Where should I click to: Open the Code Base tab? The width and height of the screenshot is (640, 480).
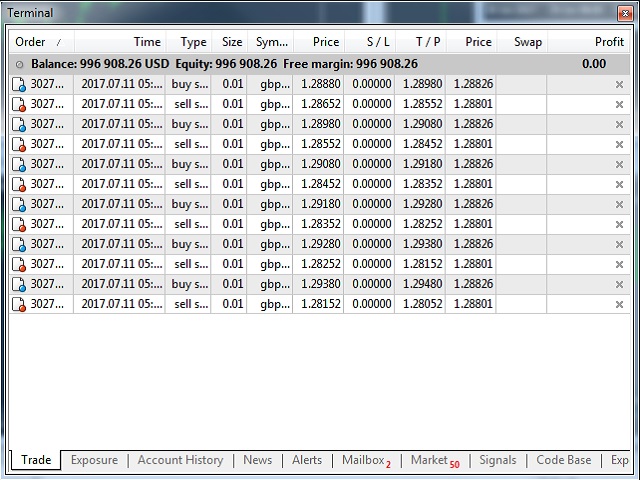(x=563, y=460)
